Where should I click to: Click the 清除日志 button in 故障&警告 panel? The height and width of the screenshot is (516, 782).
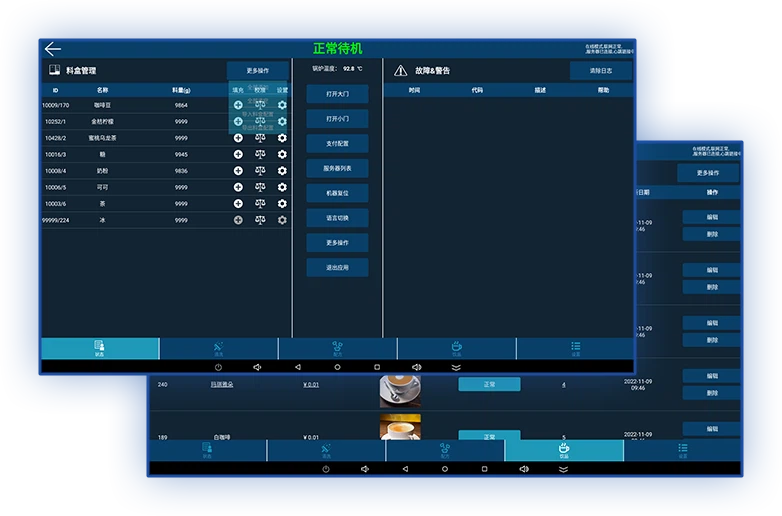[601, 71]
